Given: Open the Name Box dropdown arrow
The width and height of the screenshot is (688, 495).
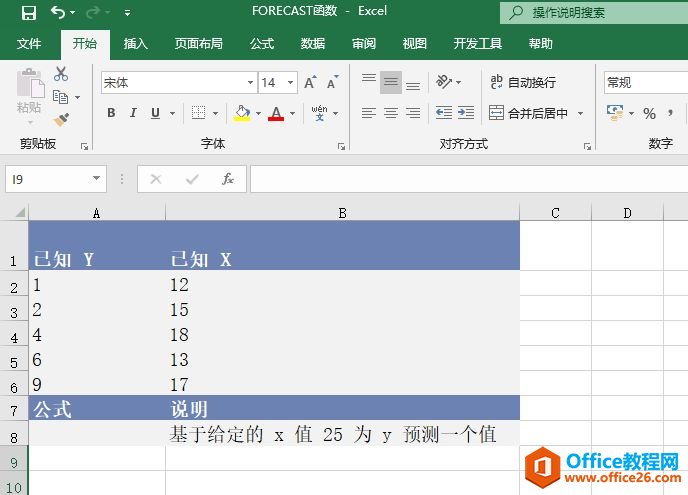Looking at the screenshot, I should pos(97,178).
